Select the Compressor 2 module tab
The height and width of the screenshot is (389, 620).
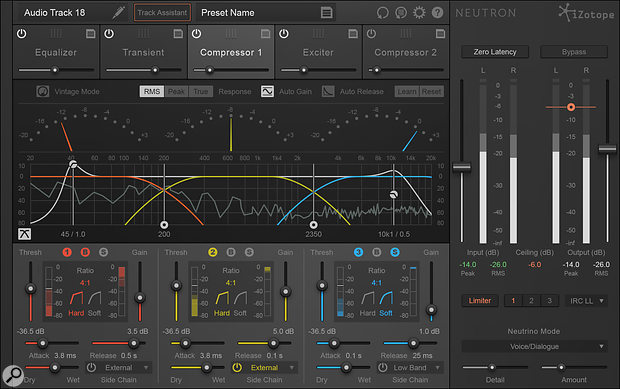[x=406, y=52]
